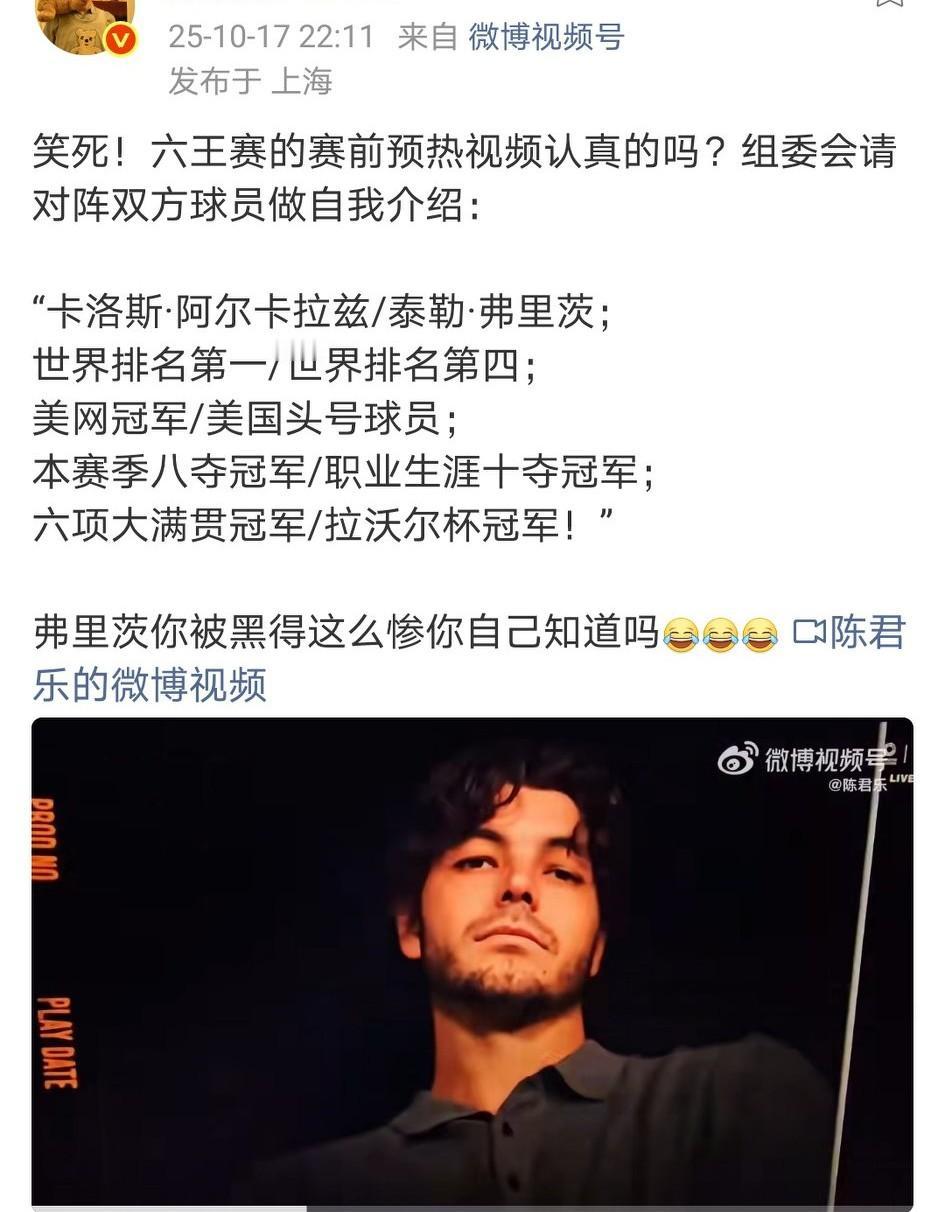Tap the PROD NO label in video

click(x=44, y=839)
